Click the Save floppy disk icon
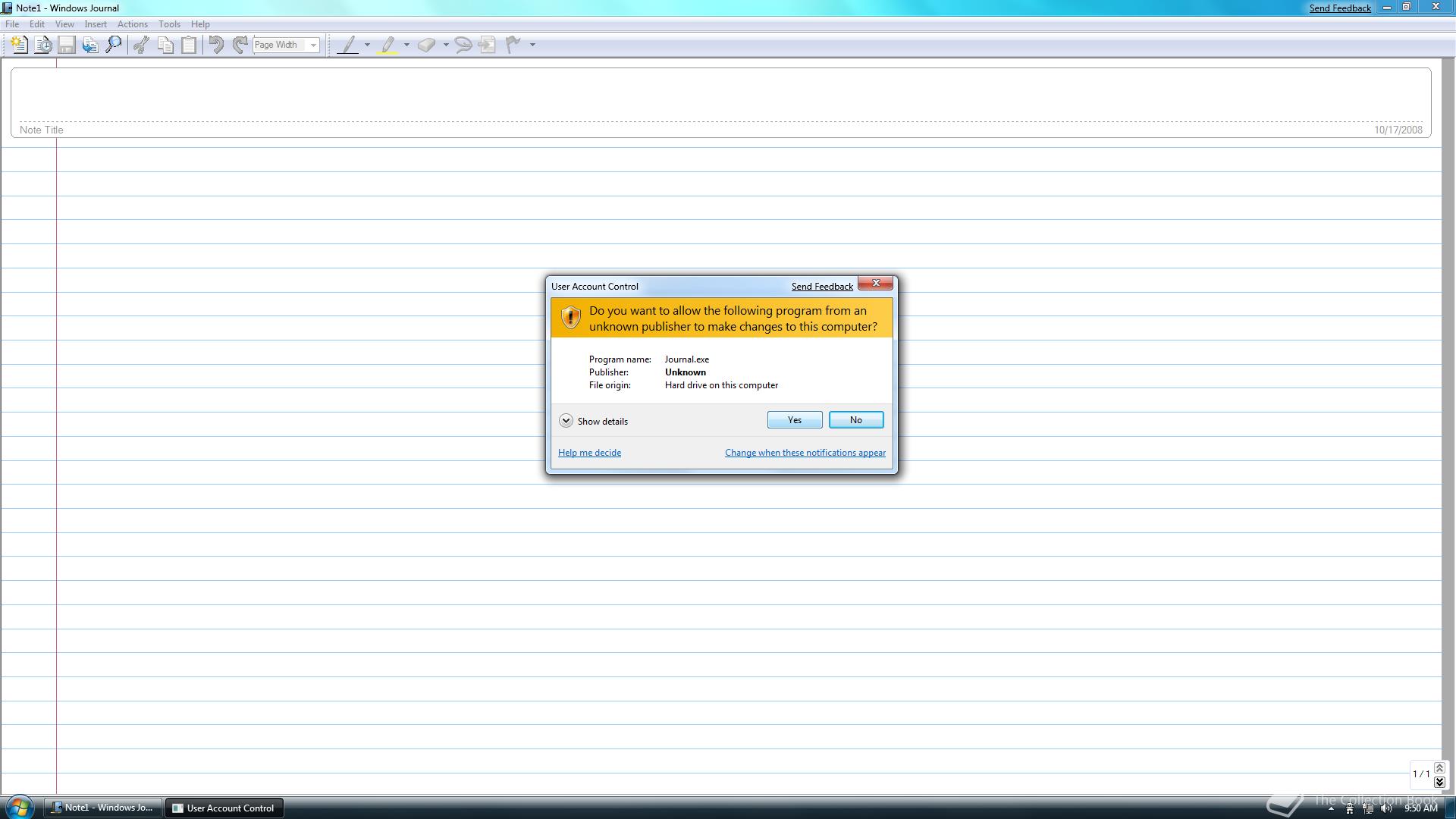The width and height of the screenshot is (1456, 819). click(x=67, y=45)
